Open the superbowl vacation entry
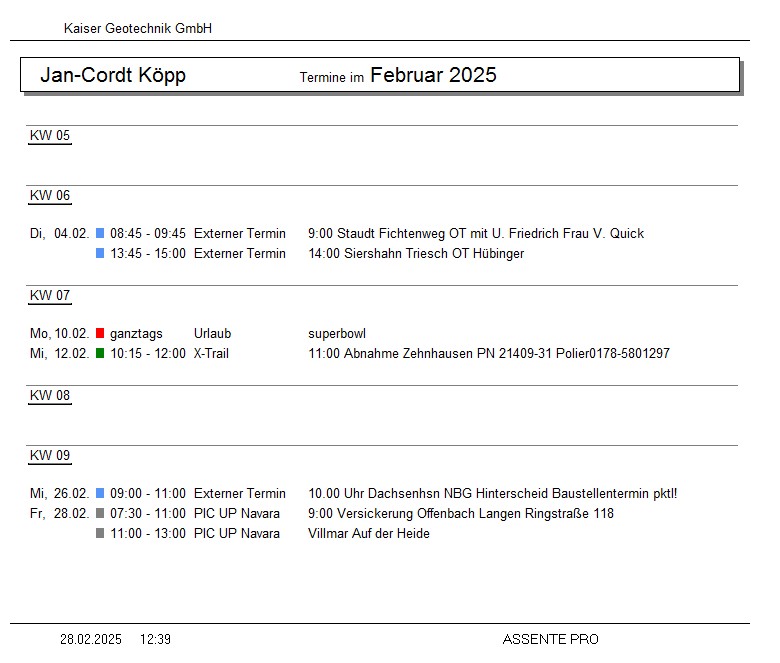 tap(337, 333)
